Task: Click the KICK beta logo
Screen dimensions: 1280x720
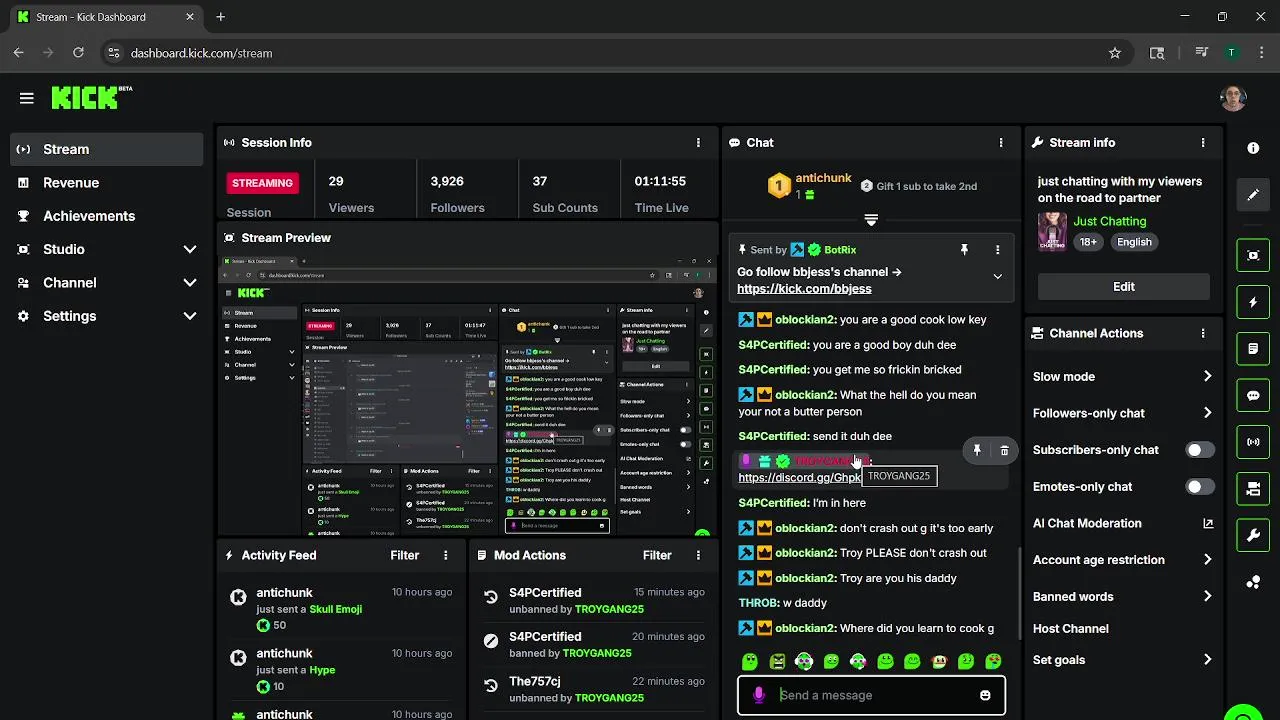Action: coord(91,97)
